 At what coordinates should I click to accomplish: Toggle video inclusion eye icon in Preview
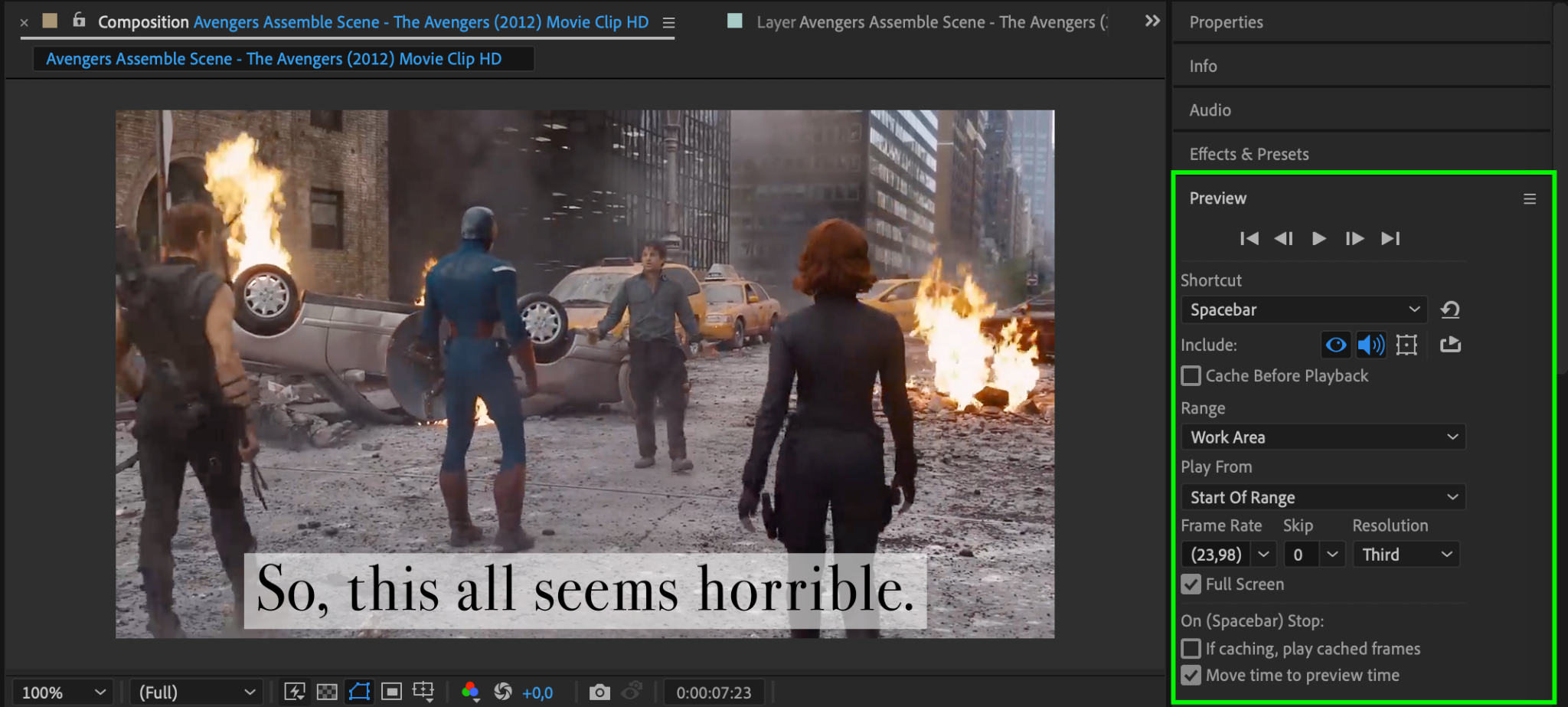1336,345
